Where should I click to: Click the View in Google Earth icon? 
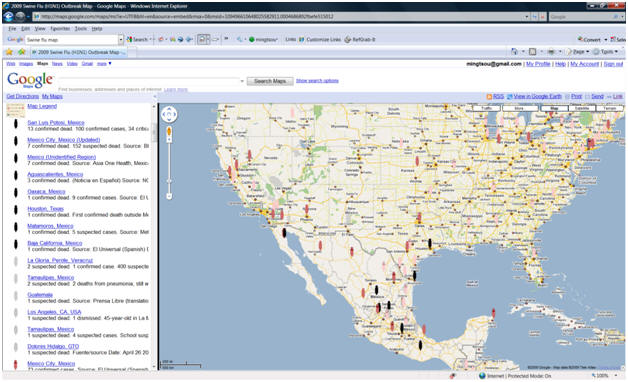click(x=509, y=97)
